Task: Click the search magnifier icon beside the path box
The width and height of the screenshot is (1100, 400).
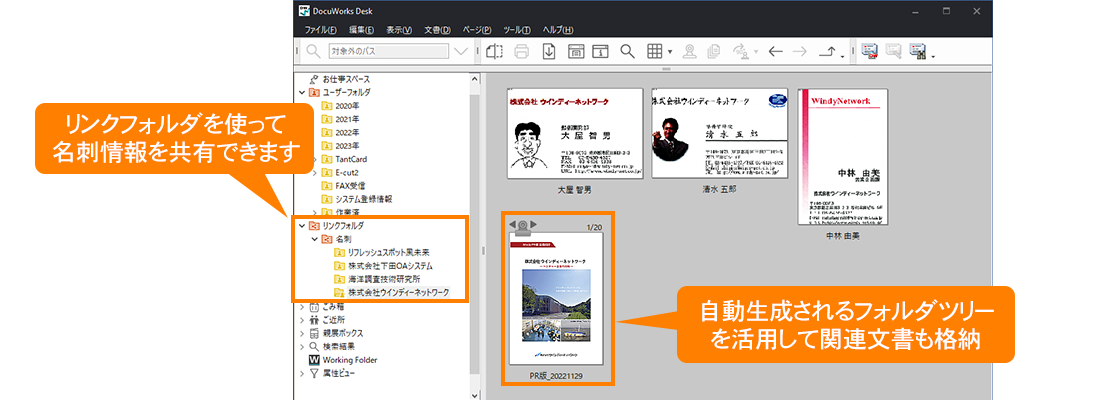Action: click(313, 51)
